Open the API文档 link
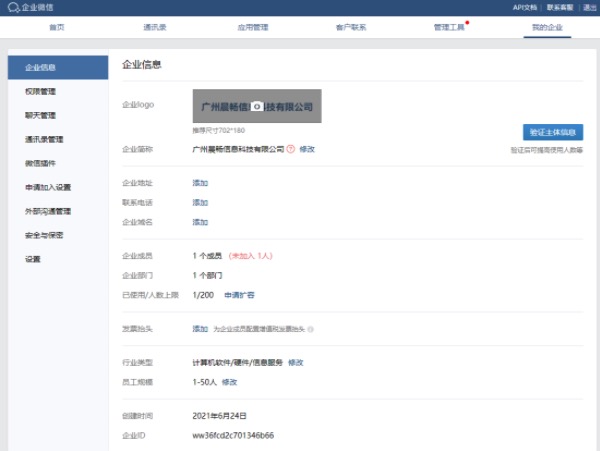 coord(526,7)
